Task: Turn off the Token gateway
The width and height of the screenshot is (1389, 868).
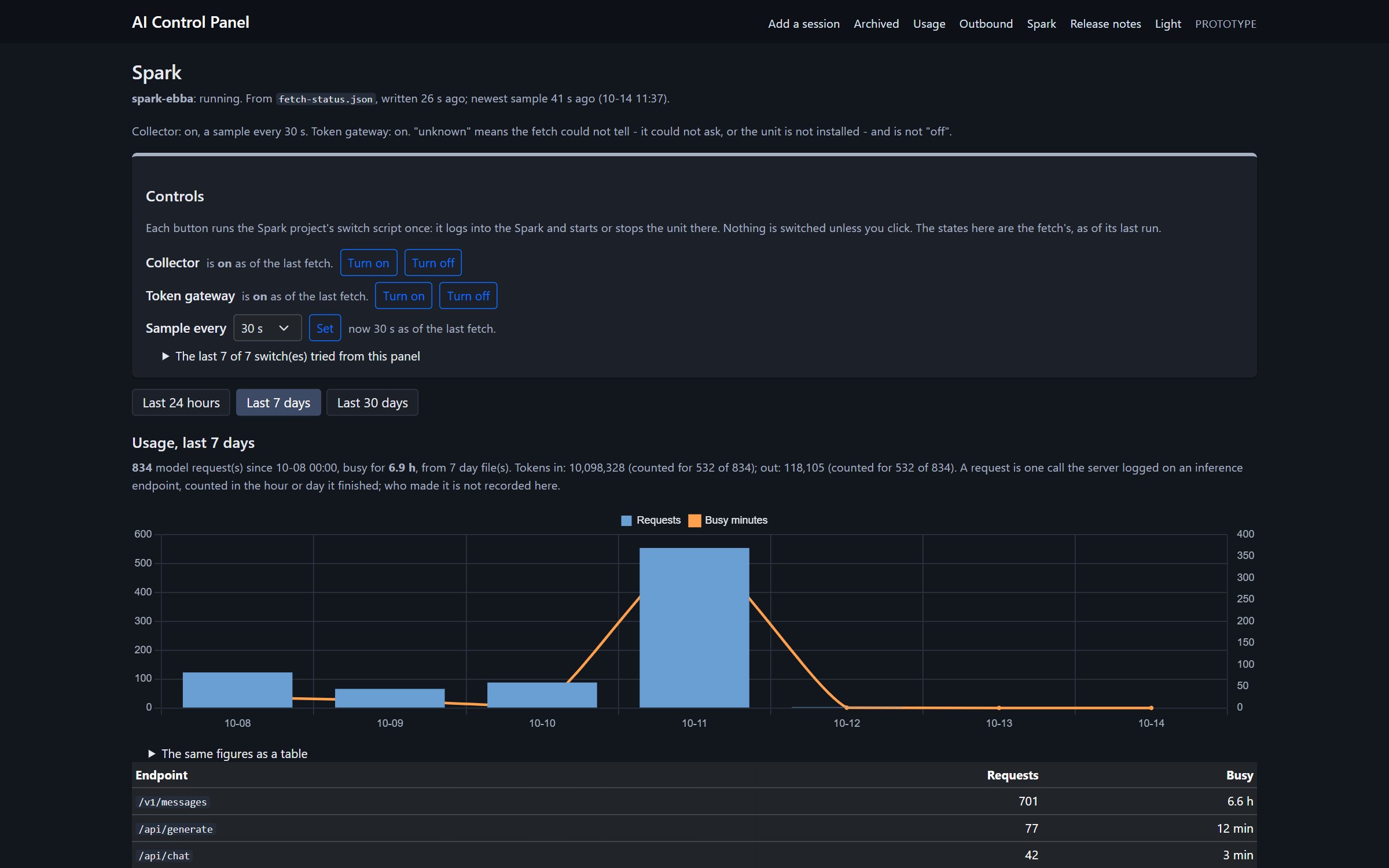Action: (468, 296)
